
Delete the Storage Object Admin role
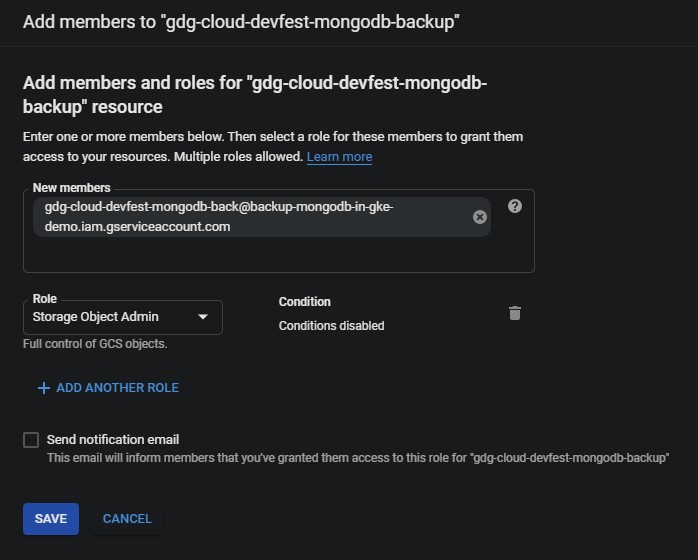coord(515,313)
